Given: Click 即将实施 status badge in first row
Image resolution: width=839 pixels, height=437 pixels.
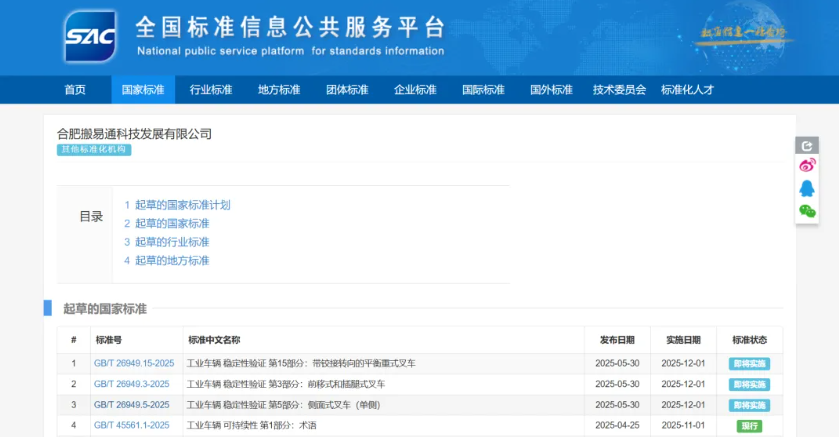Looking at the screenshot, I should 749,363.
